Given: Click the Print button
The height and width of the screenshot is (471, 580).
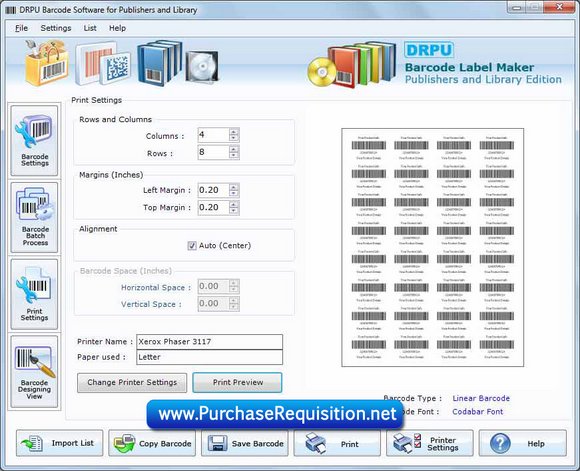Looking at the screenshot, I should click(x=337, y=443).
